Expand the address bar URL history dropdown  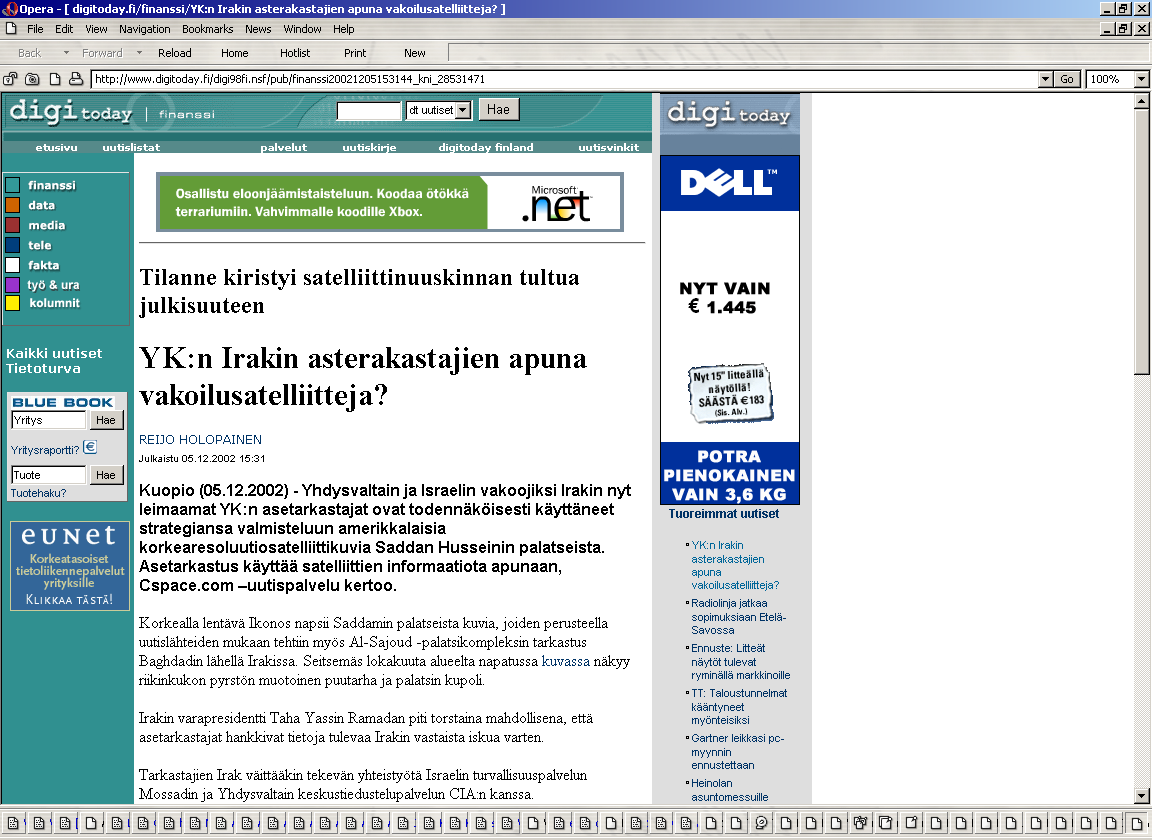(x=1045, y=79)
